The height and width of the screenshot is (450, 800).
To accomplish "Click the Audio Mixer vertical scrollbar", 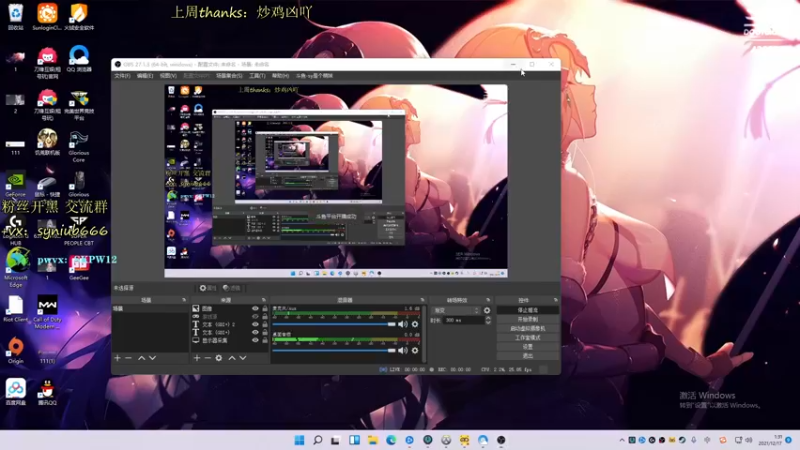I will pos(424,334).
